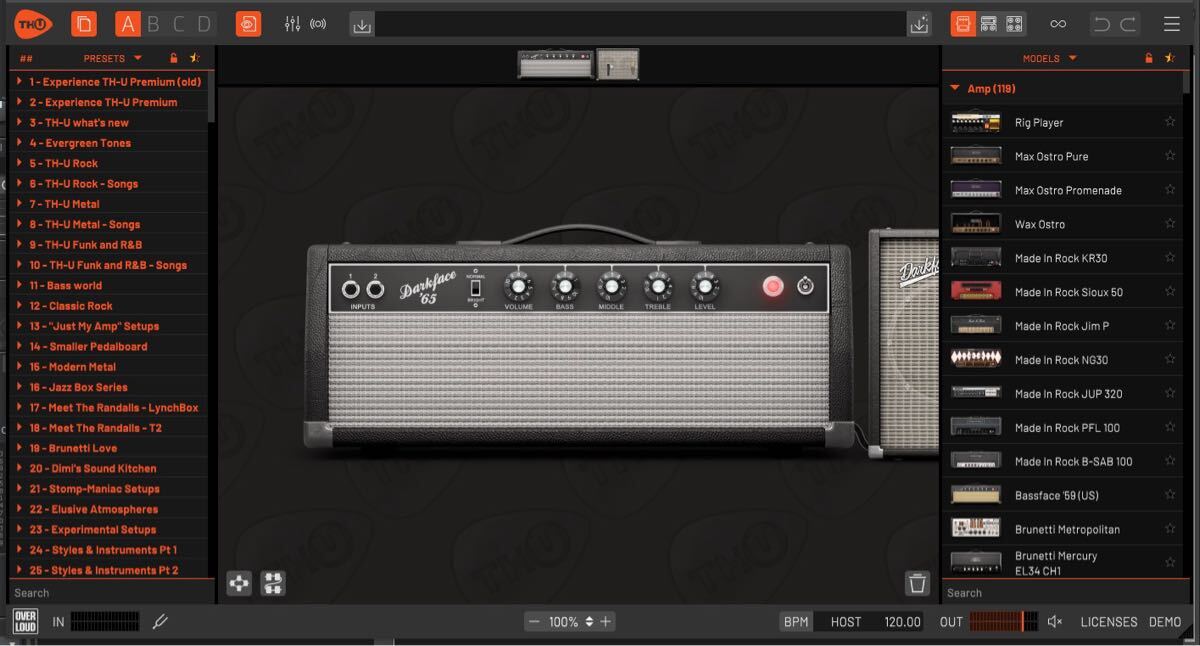
Task: Click the tuner/broadcast icon in toolbar
Action: [318, 24]
